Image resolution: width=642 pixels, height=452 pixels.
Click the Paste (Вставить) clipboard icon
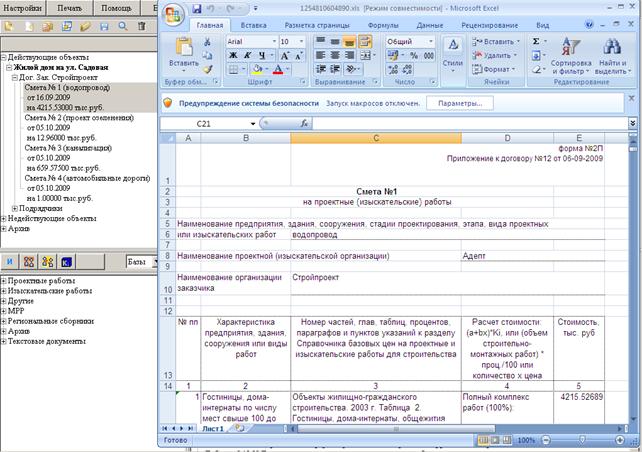point(184,47)
